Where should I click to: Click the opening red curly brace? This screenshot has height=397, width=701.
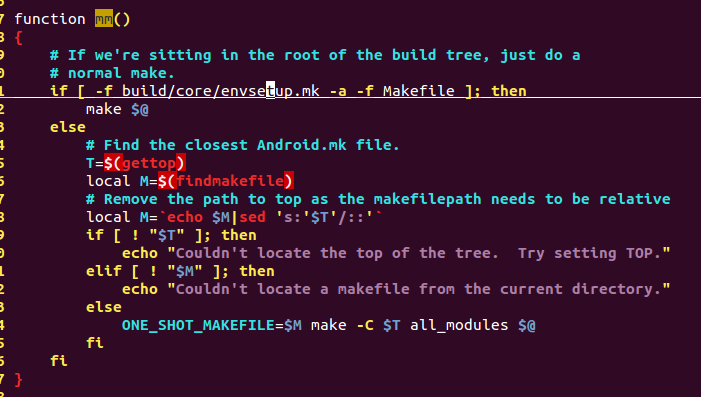18,38
